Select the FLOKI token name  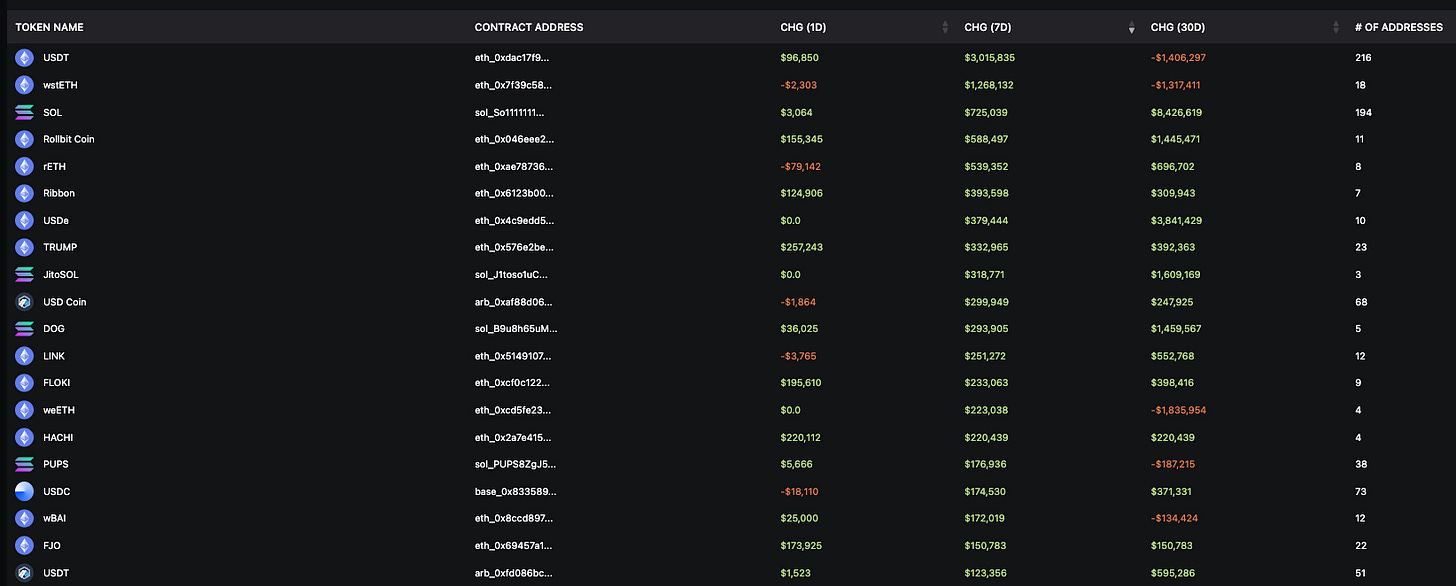tap(57, 383)
